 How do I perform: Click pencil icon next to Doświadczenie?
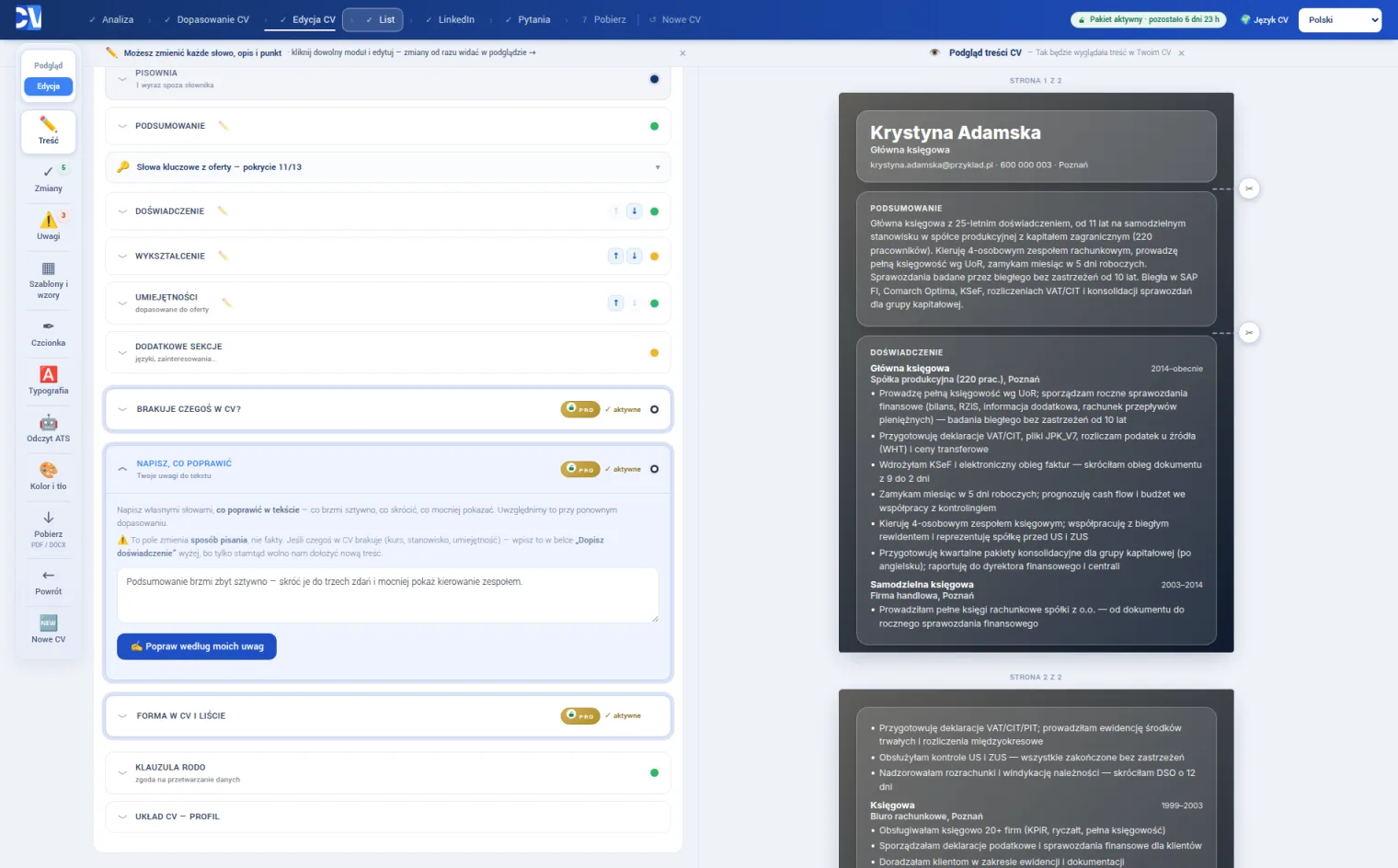pyautogui.click(x=222, y=211)
